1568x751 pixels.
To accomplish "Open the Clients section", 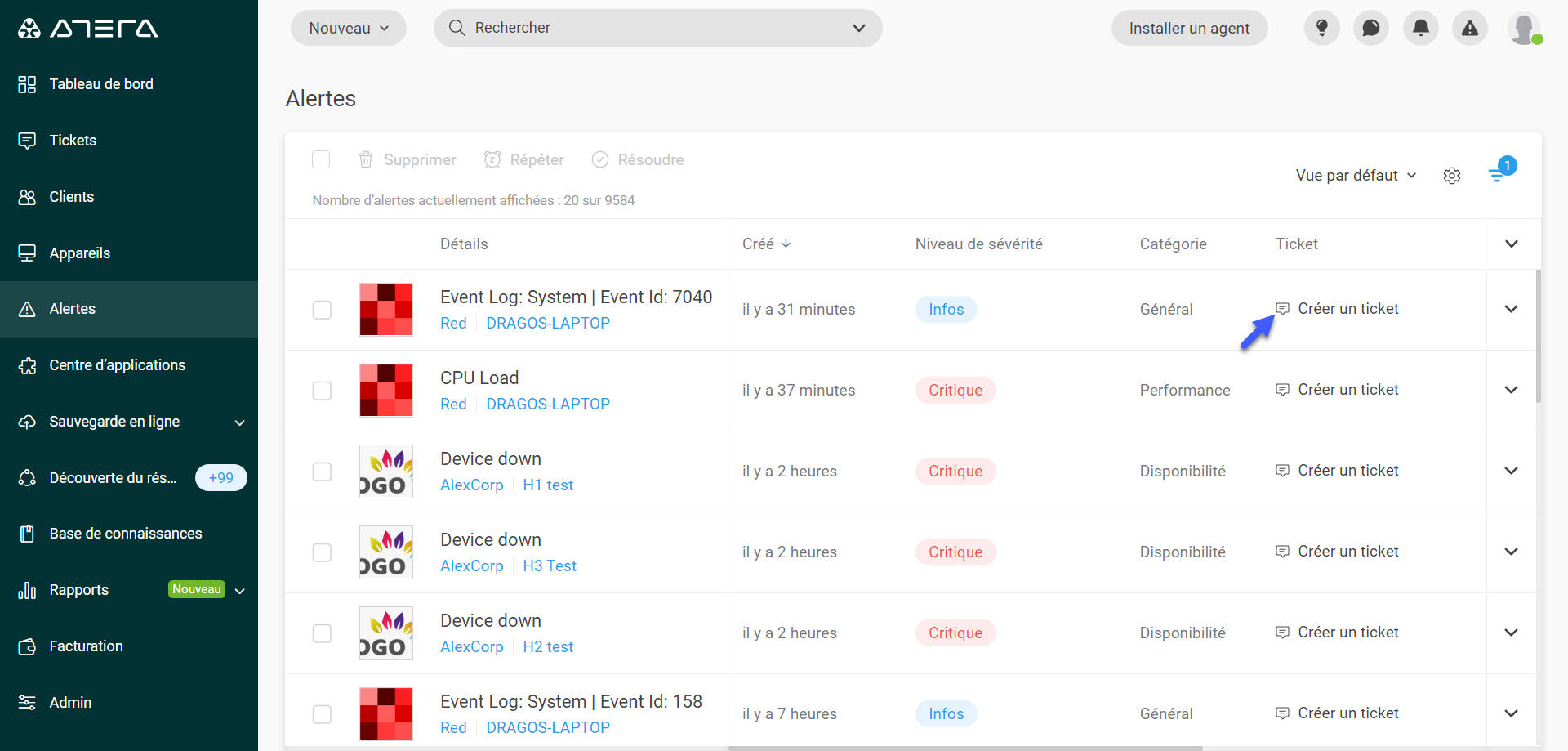I will [129, 197].
